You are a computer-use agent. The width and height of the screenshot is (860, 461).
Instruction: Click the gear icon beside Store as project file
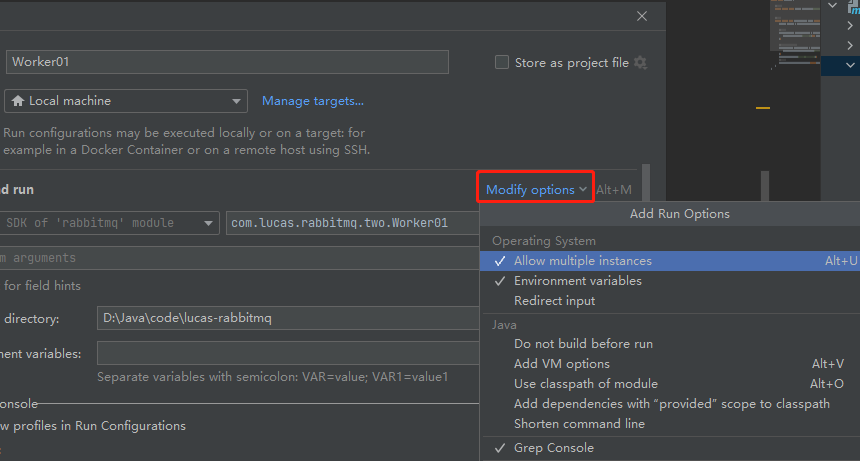pos(640,62)
